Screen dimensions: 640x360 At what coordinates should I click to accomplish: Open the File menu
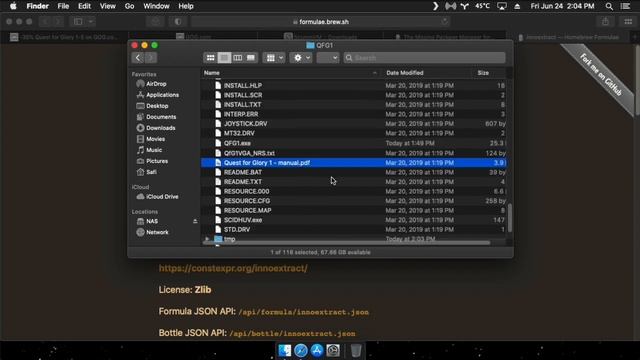(63, 6)
